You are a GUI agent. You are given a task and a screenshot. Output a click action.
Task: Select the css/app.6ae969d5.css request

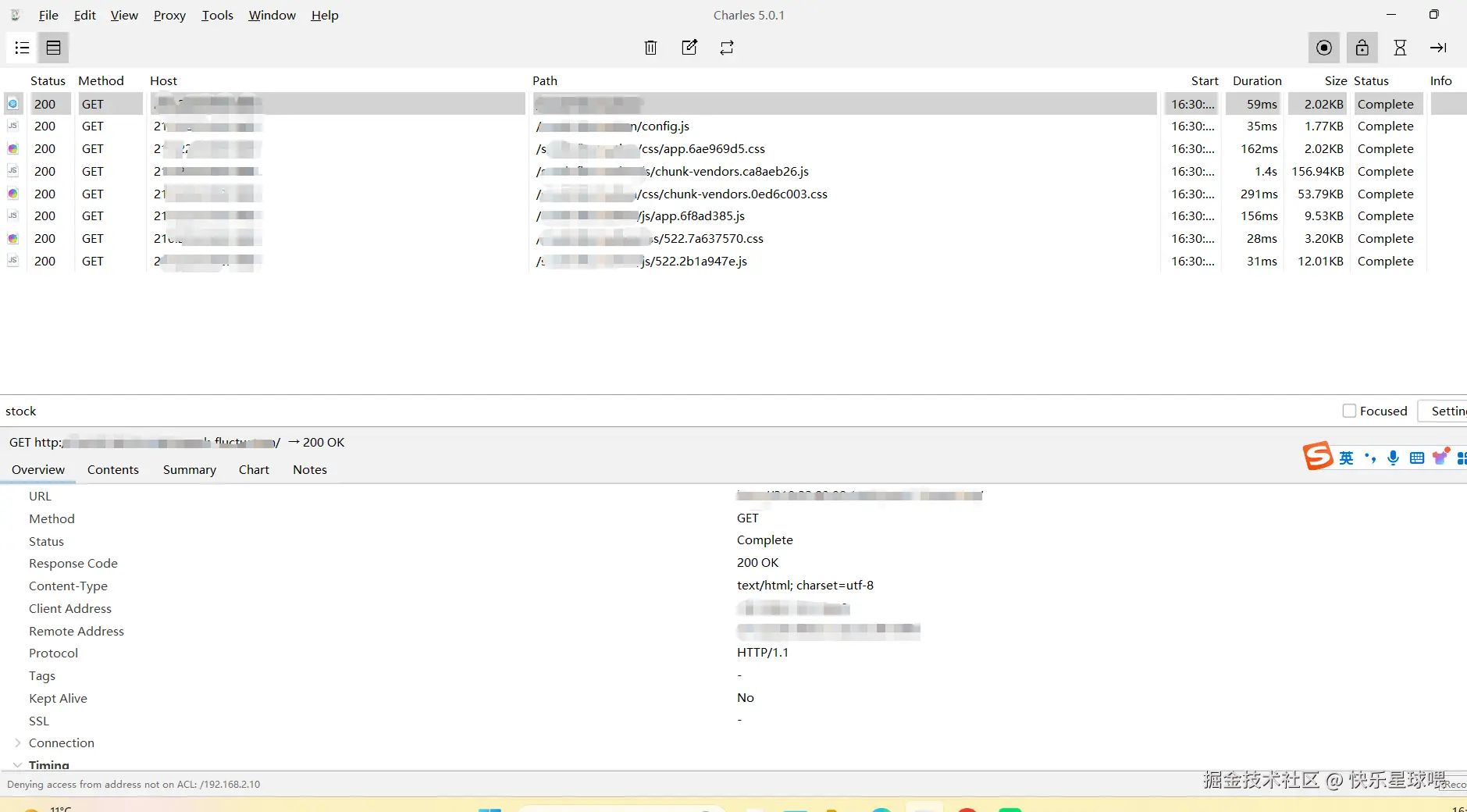click(x=734, y=148)
